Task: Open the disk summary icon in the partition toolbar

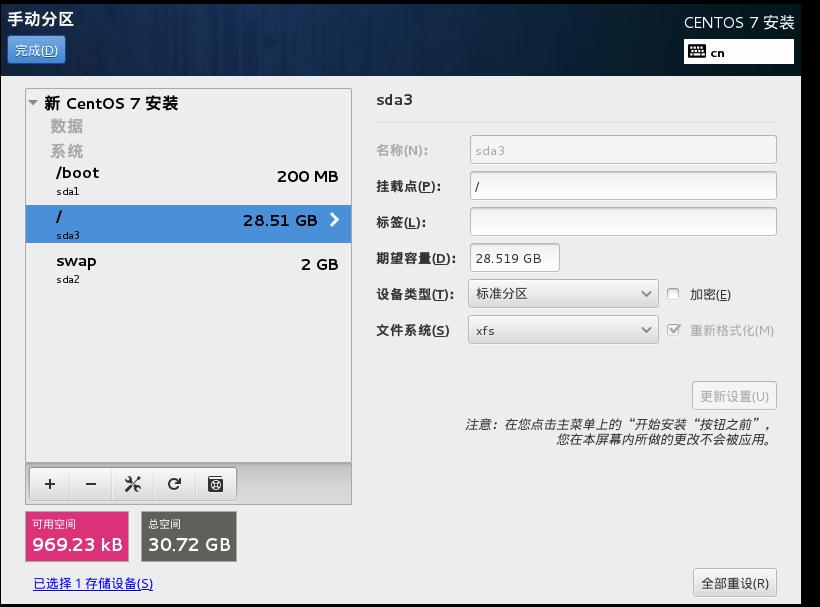Action: pos(215,484)
